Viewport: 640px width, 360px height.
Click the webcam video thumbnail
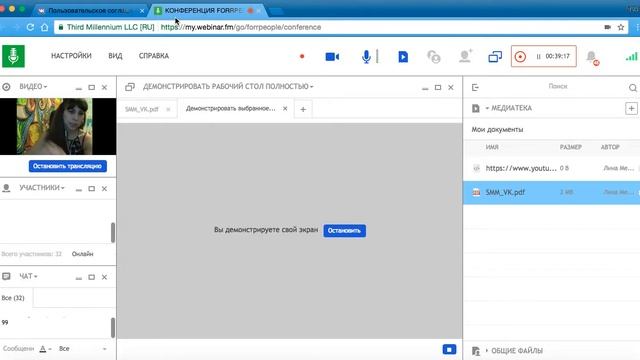(58, 126)
